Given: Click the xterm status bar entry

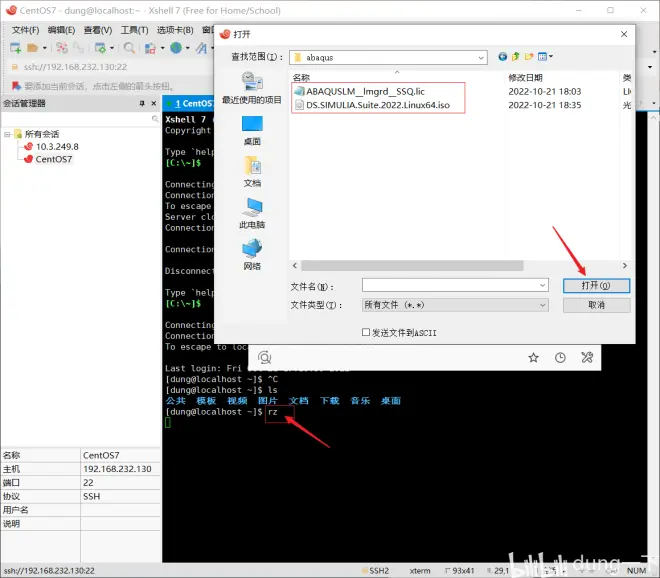Looking at the screenshot, I should pos(420,571).
